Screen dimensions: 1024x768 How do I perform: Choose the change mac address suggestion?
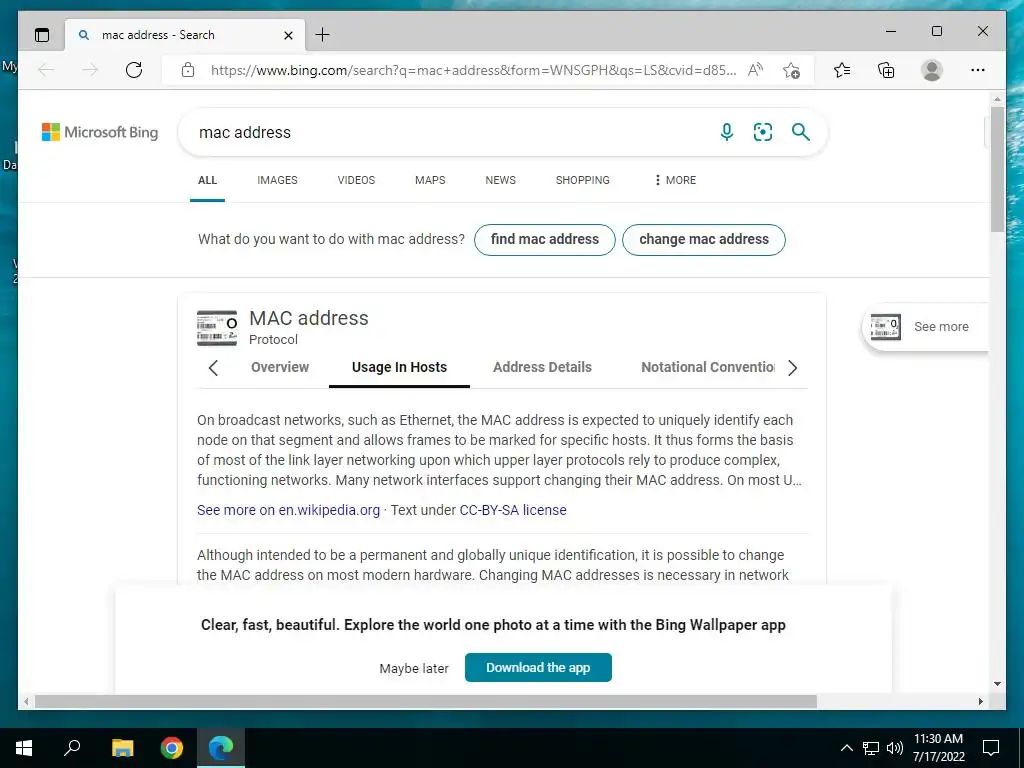coord(704,240)
